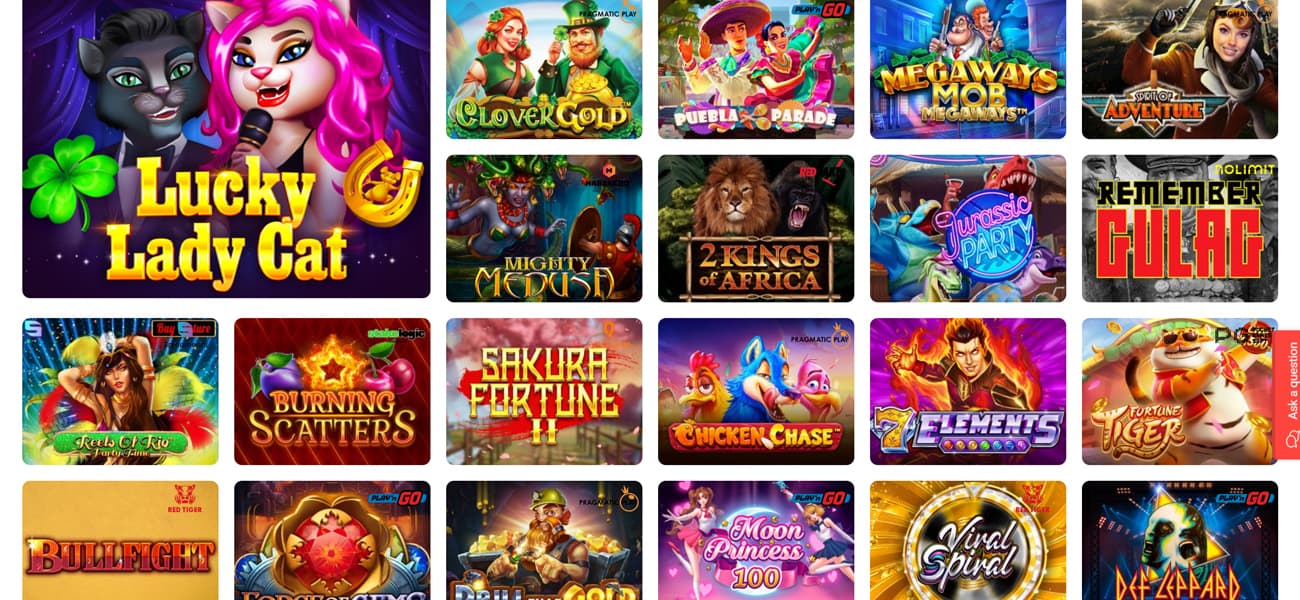This screenshot has height=600, width=1300.
Task: Open the 7 Elements game tile
Action: click(x=968, y=391)
